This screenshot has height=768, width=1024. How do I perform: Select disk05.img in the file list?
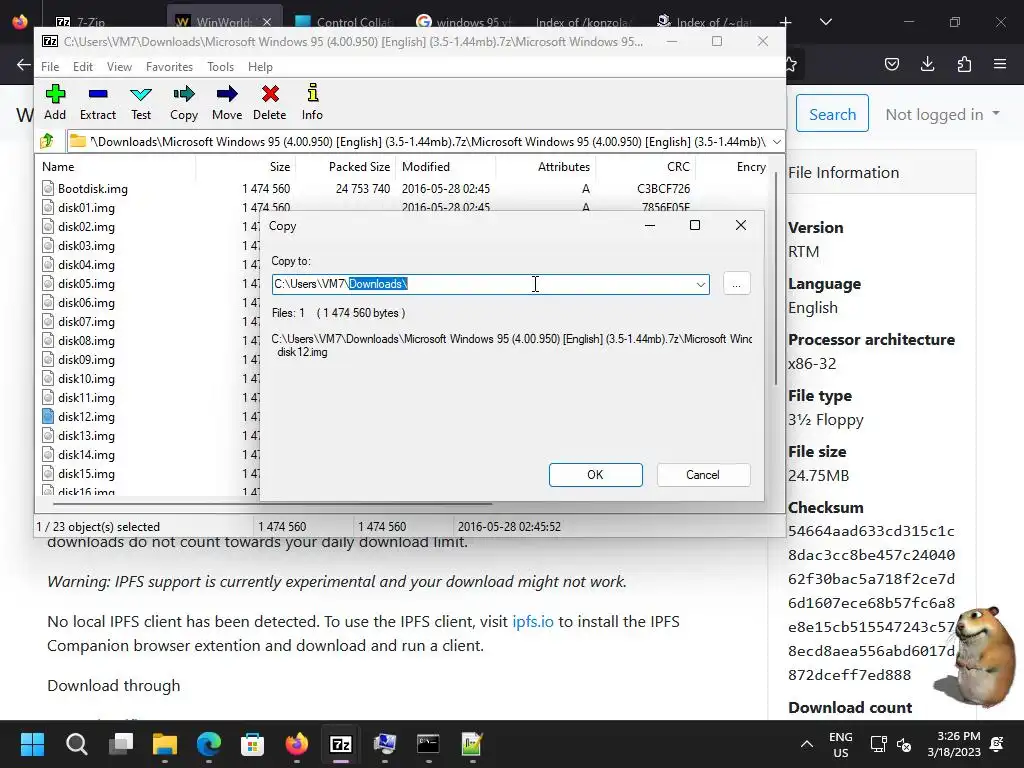86,283
